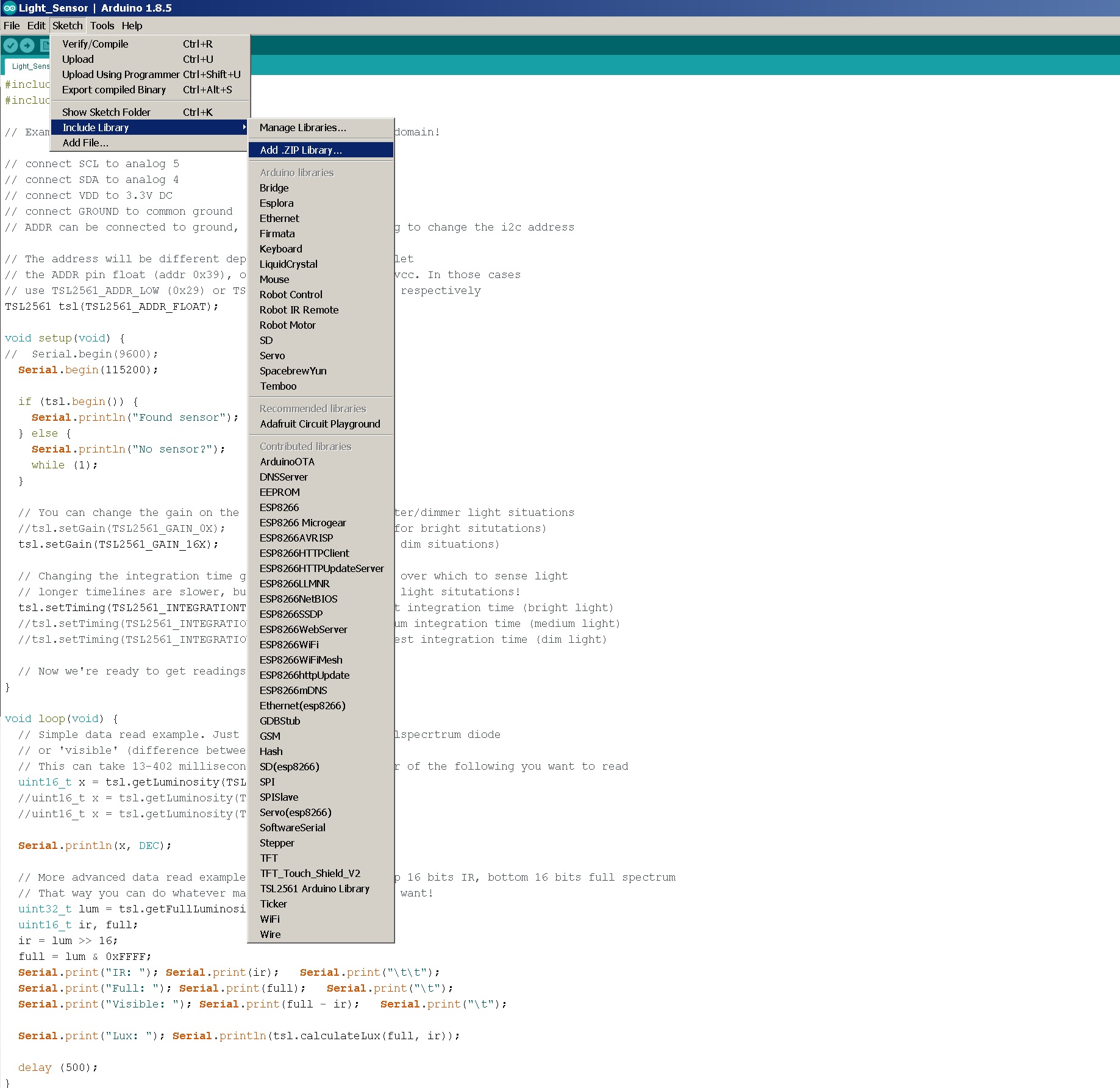The width and height of the screenshot is (1120, 1088).
Task: Include the TSL2561 Arduino Library
Action: (321, 889)
